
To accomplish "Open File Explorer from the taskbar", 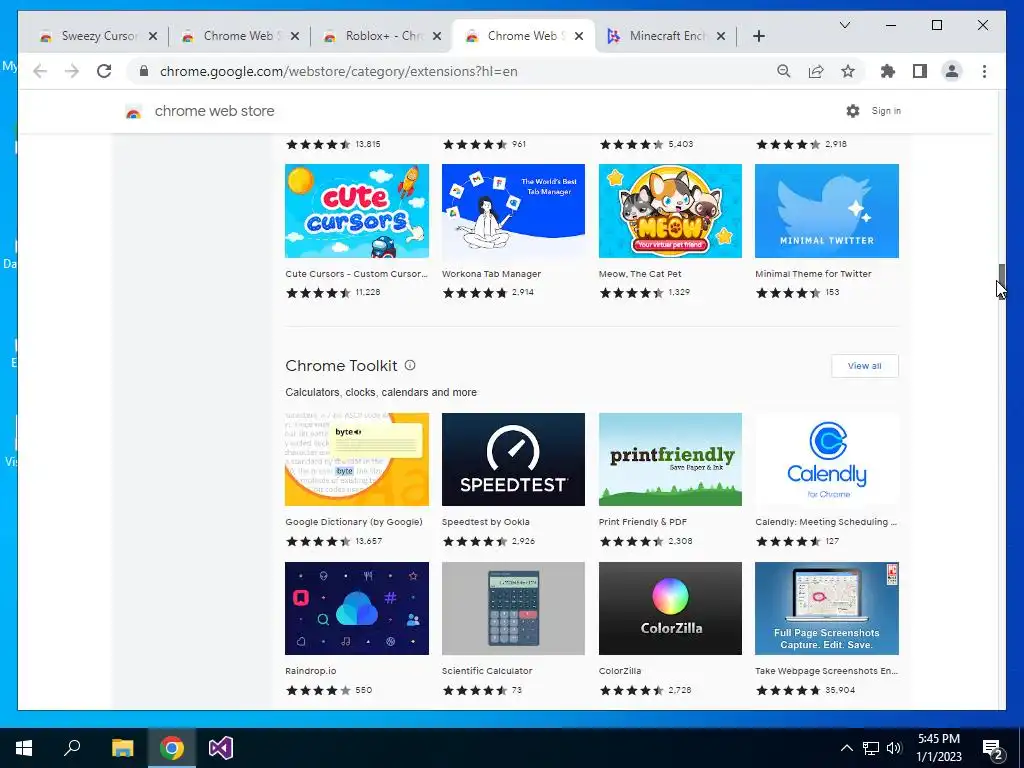I will 122,748.
